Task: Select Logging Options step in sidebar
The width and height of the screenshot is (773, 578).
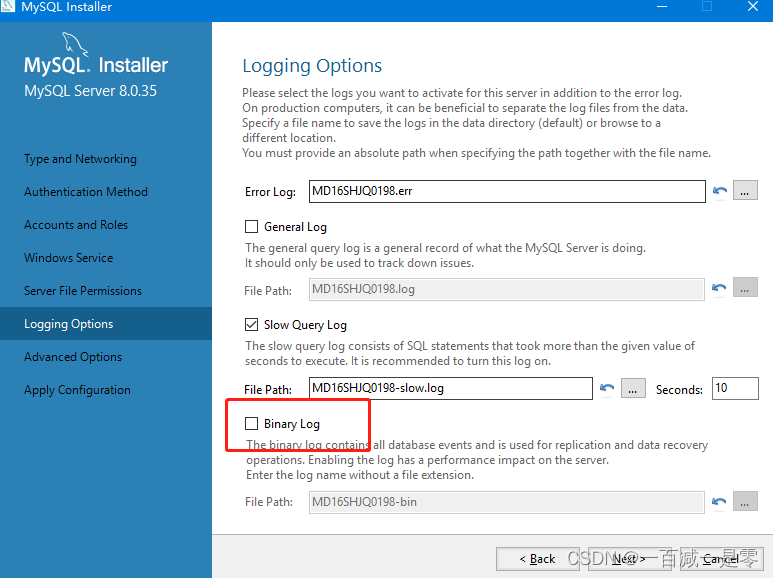Action: (x=106, y=324)
